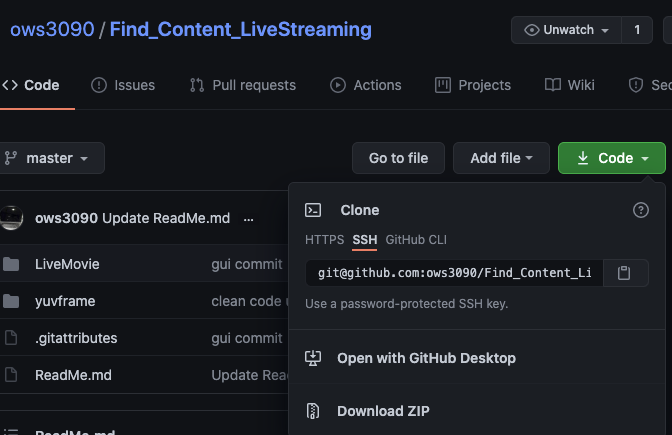This screenshot has height=435, width=672.
Task: Open the .gitattributes file
Action: coord(76,338)
